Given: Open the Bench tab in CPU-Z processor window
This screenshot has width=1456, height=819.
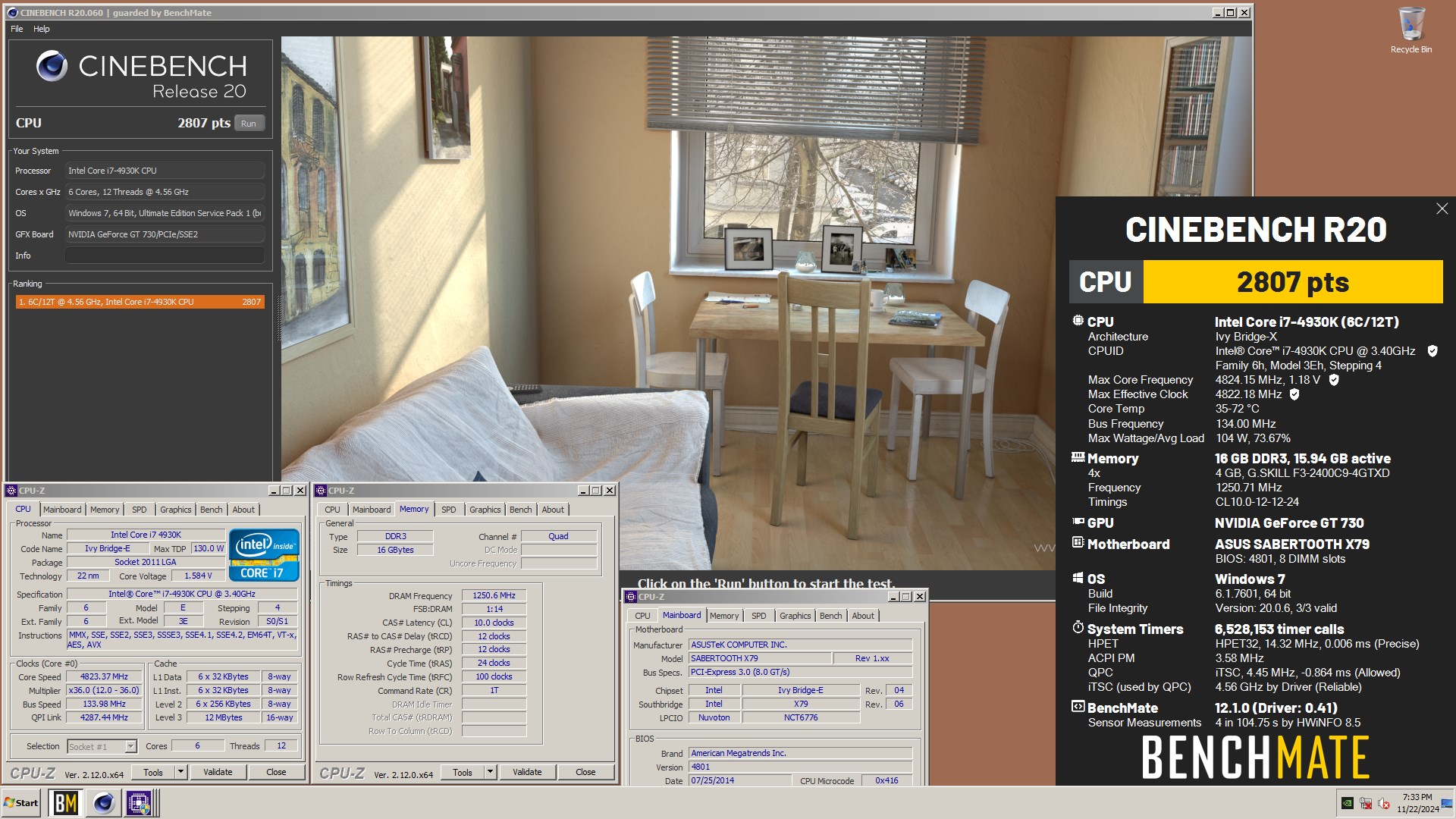Looking at the screenshot, I should coord(212,510).
